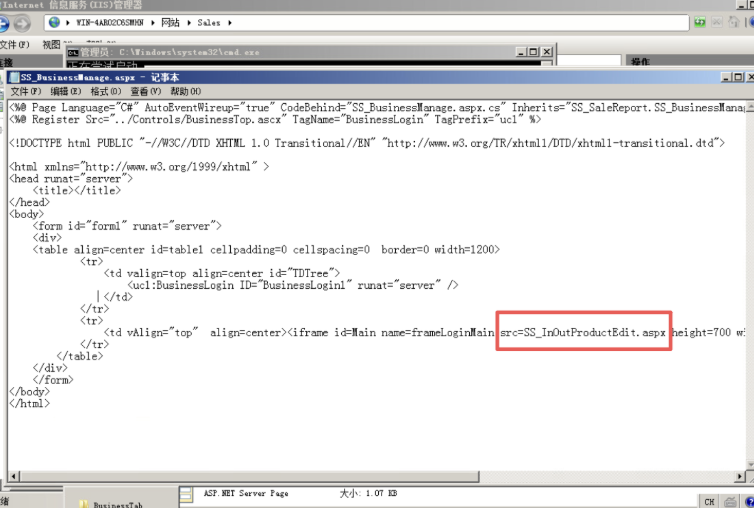Open Notepad 帮助(H) menu
The width and height of the screenshot is (754, 508).
click(186, 91)
